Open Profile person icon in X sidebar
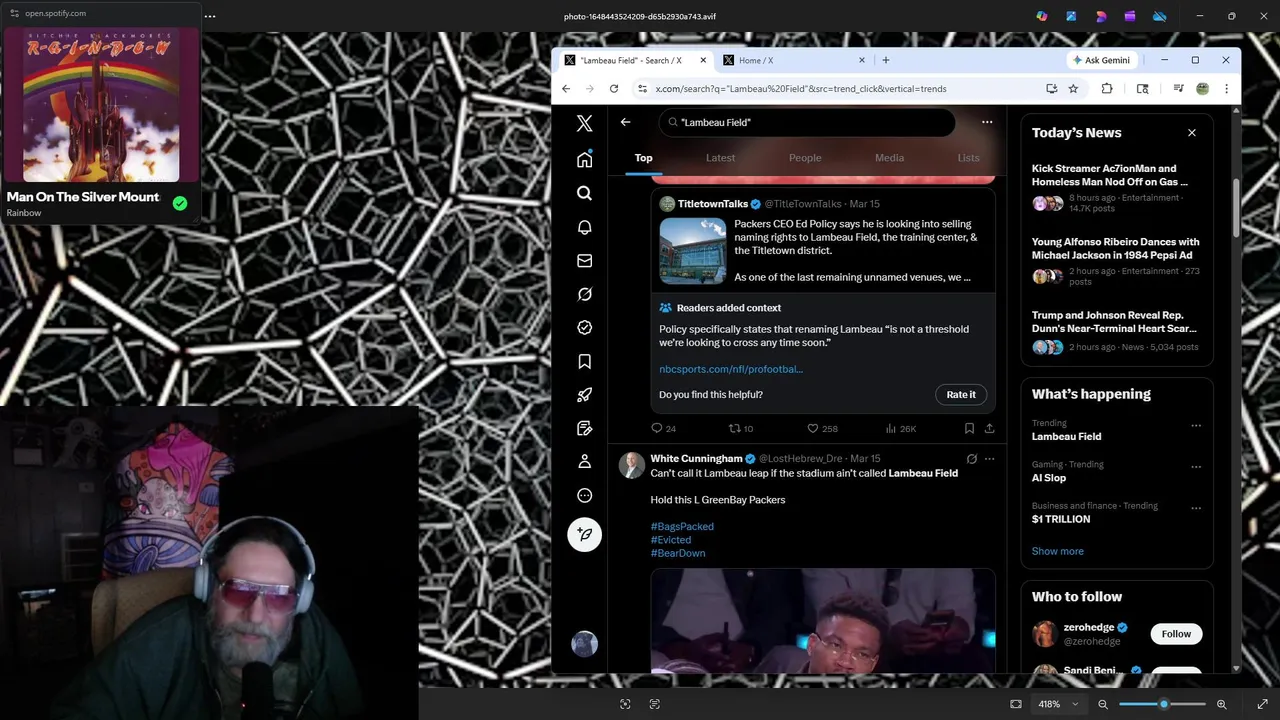The image size is (1280, 720). point(585,462)
